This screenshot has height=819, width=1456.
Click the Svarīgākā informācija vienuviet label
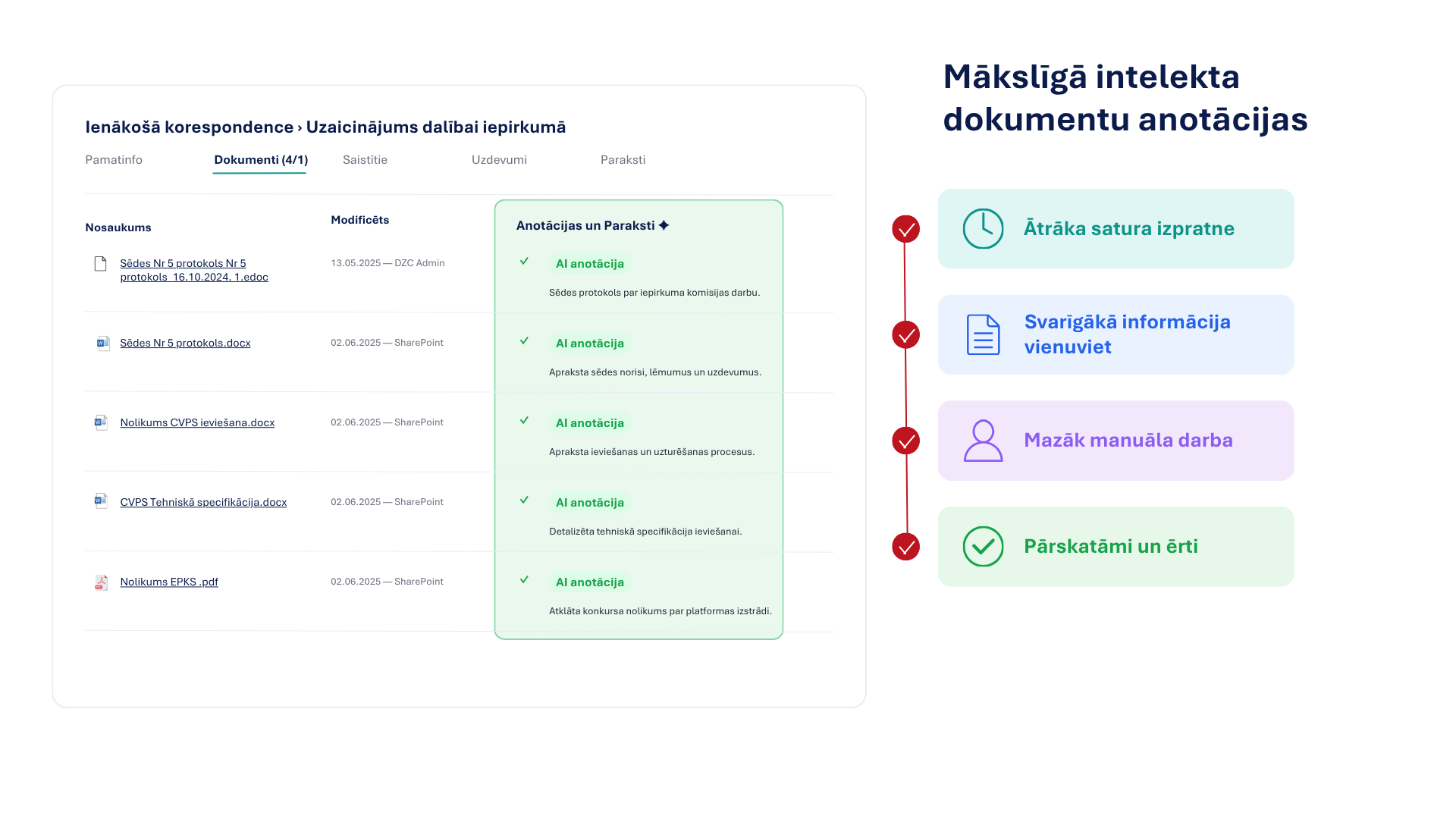(x=1128, y=334)
